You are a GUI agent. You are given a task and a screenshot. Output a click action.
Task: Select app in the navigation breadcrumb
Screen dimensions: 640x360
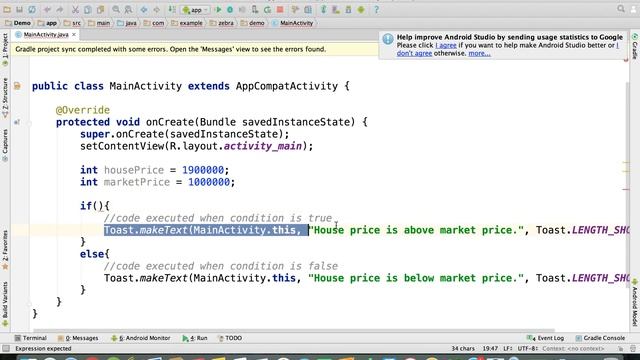47,23
